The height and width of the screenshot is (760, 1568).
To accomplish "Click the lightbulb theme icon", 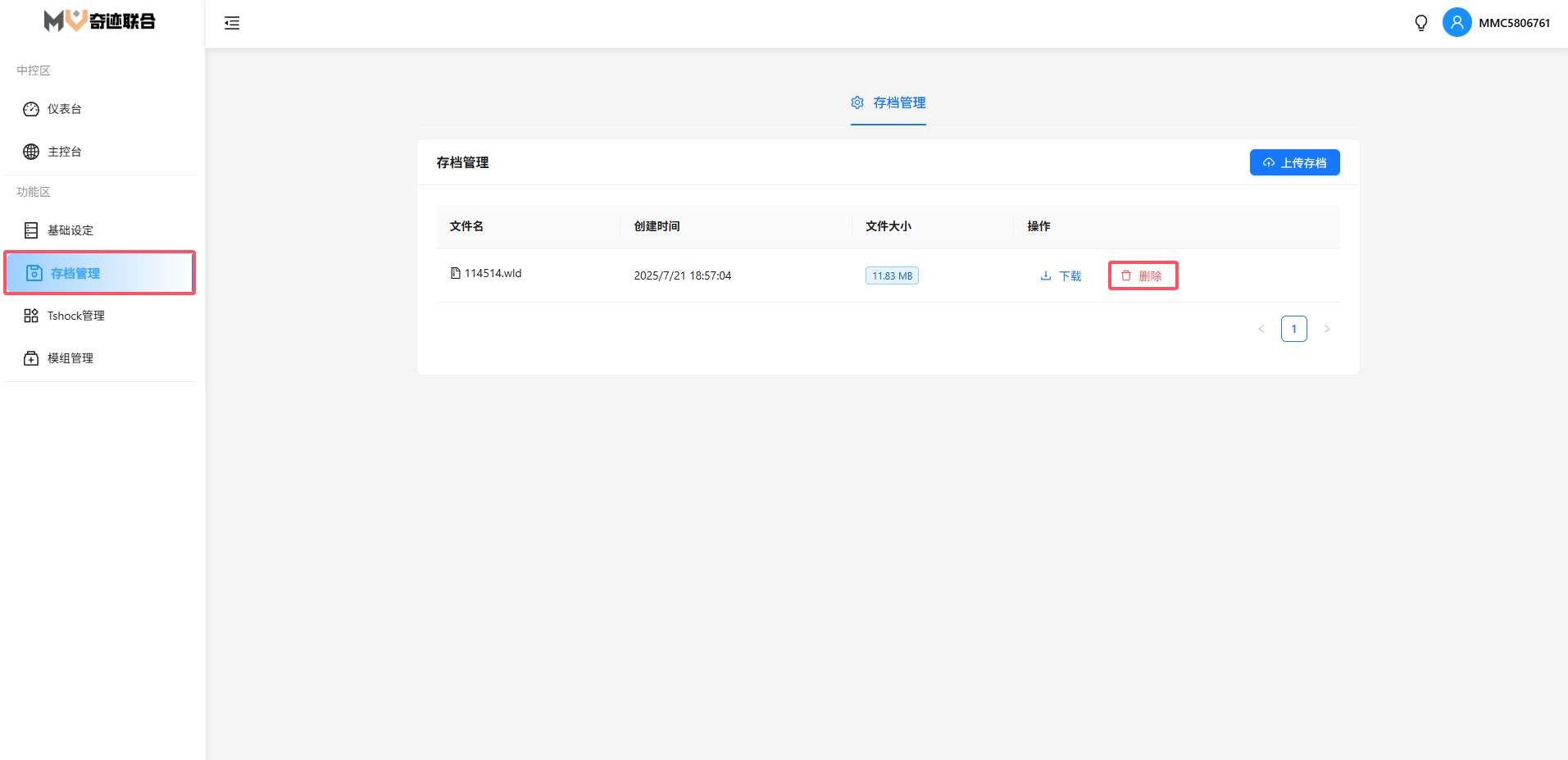I will [1421, 23].
